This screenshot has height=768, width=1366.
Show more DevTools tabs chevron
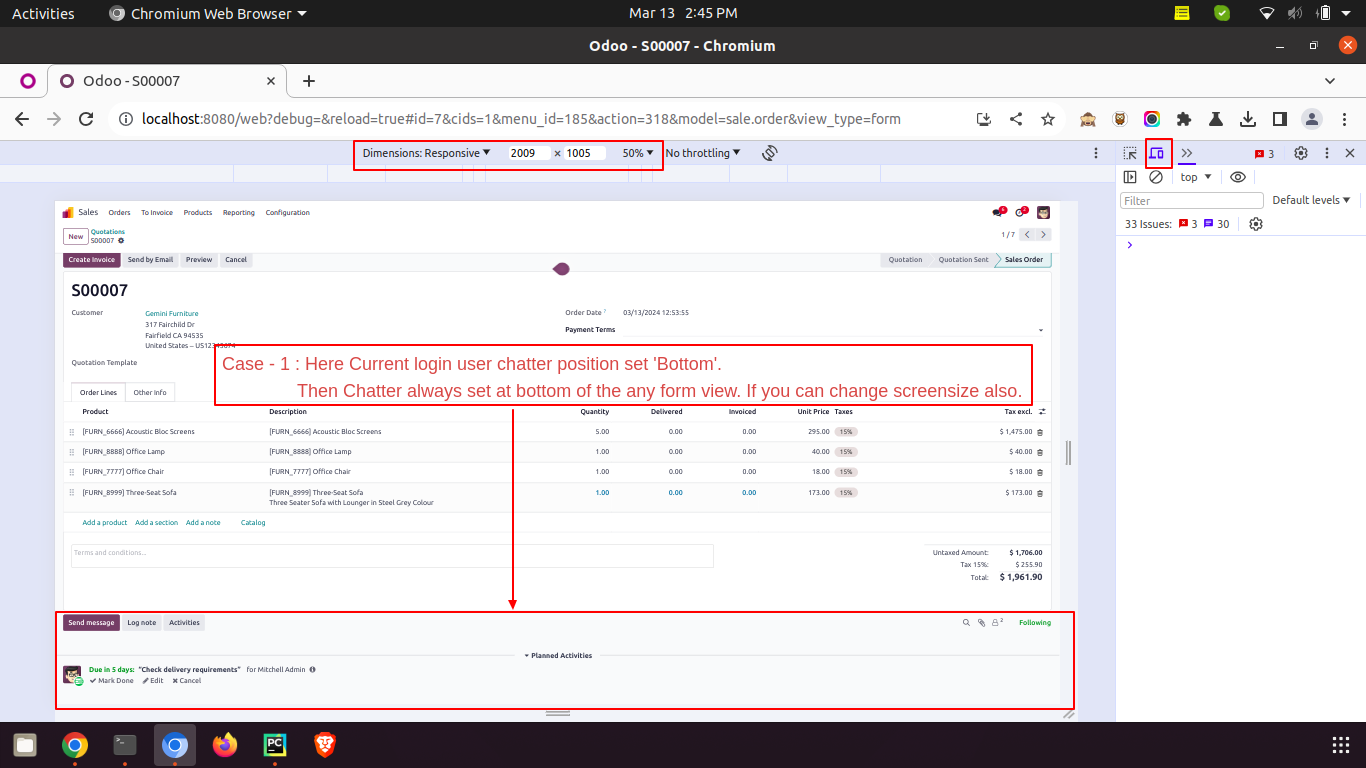click(1187, 153)
